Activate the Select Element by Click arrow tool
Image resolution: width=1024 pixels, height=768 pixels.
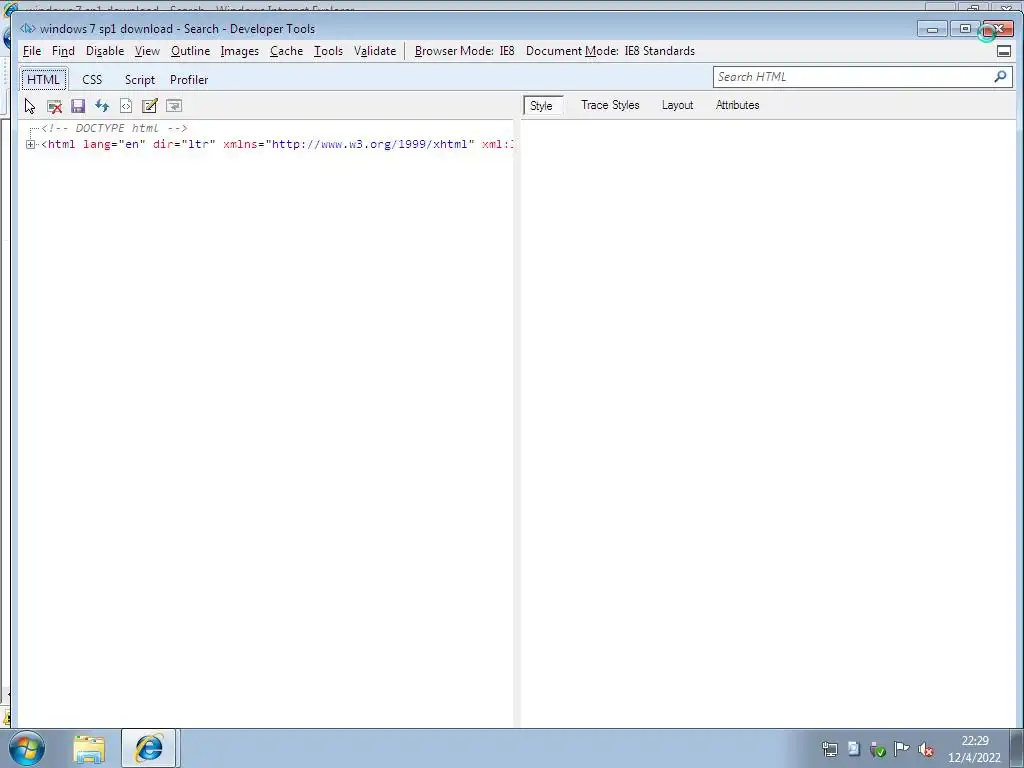point(30,106)
